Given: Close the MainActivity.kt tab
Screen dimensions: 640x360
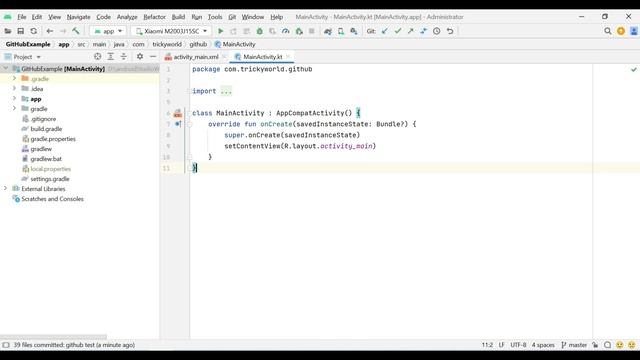Looking at the screenshot, I should point(288,57).
